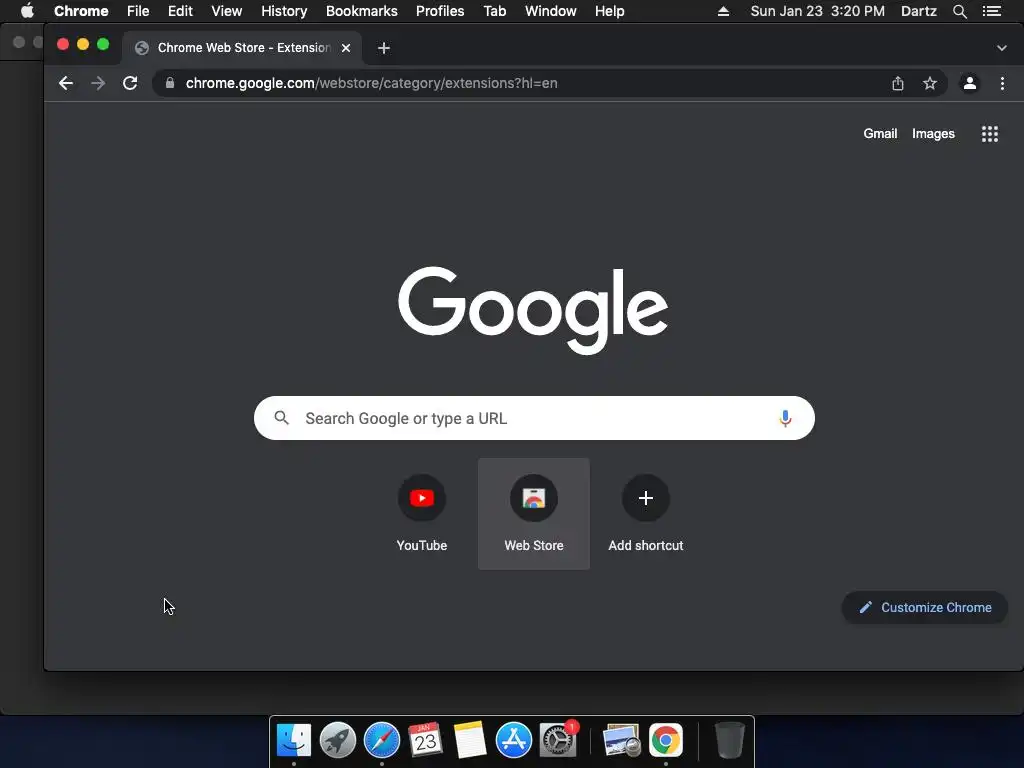Click the address bar URL
The width and height of the screenshot is (1024, 768).
coord(372,83)
